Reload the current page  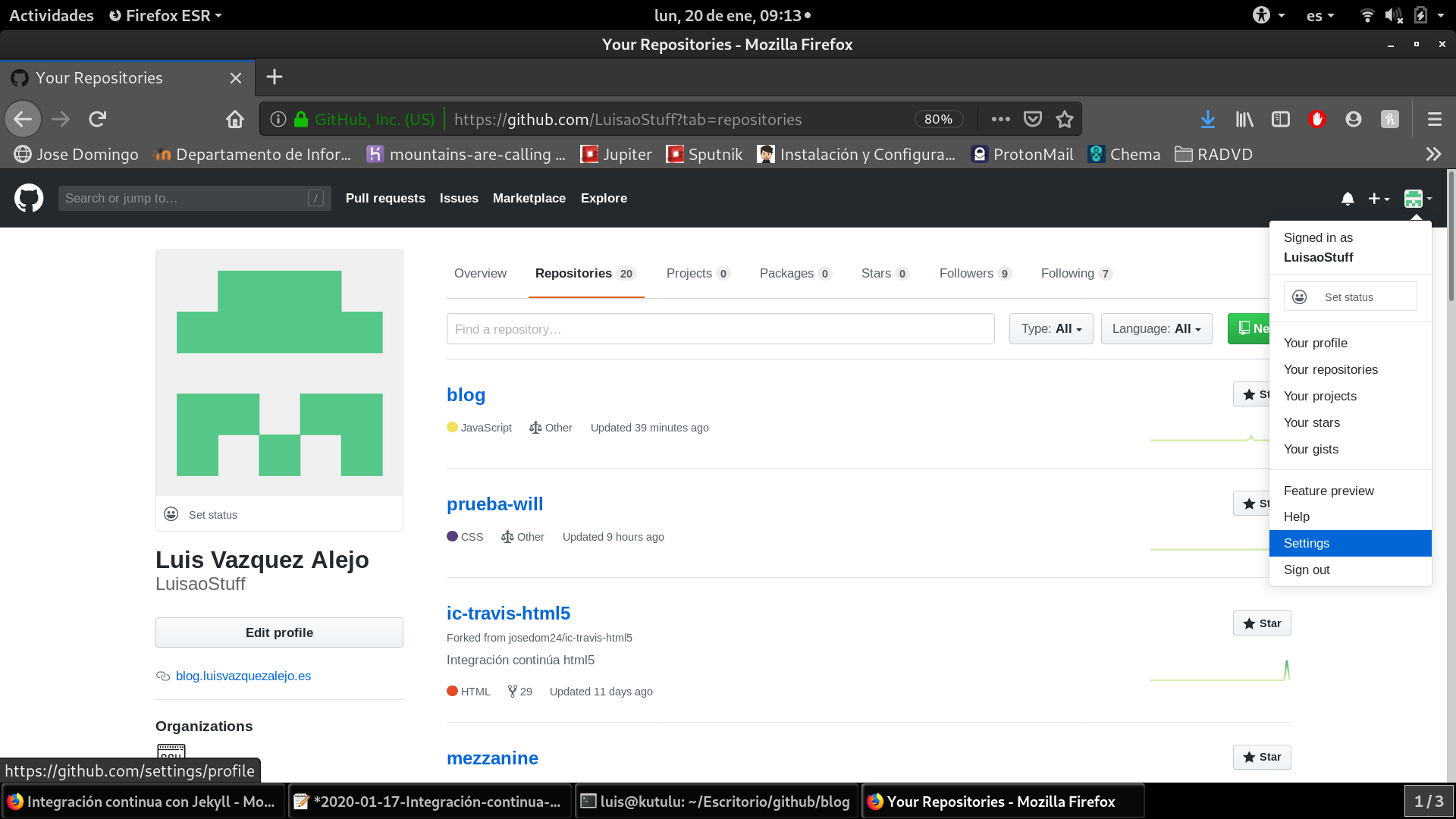coord(97,119)
